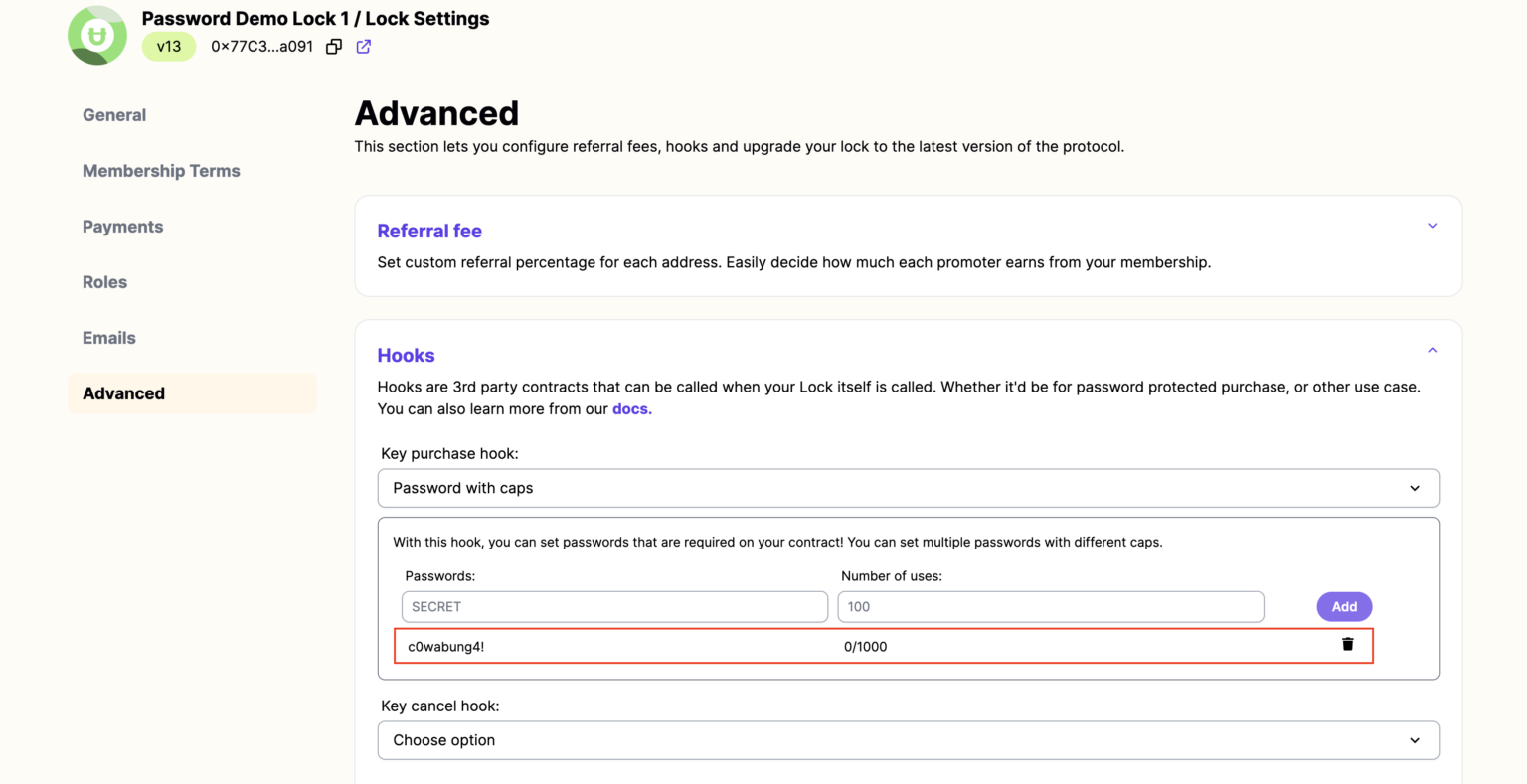Open the Roles section
1527x784 pixels.
click(104, 282)
